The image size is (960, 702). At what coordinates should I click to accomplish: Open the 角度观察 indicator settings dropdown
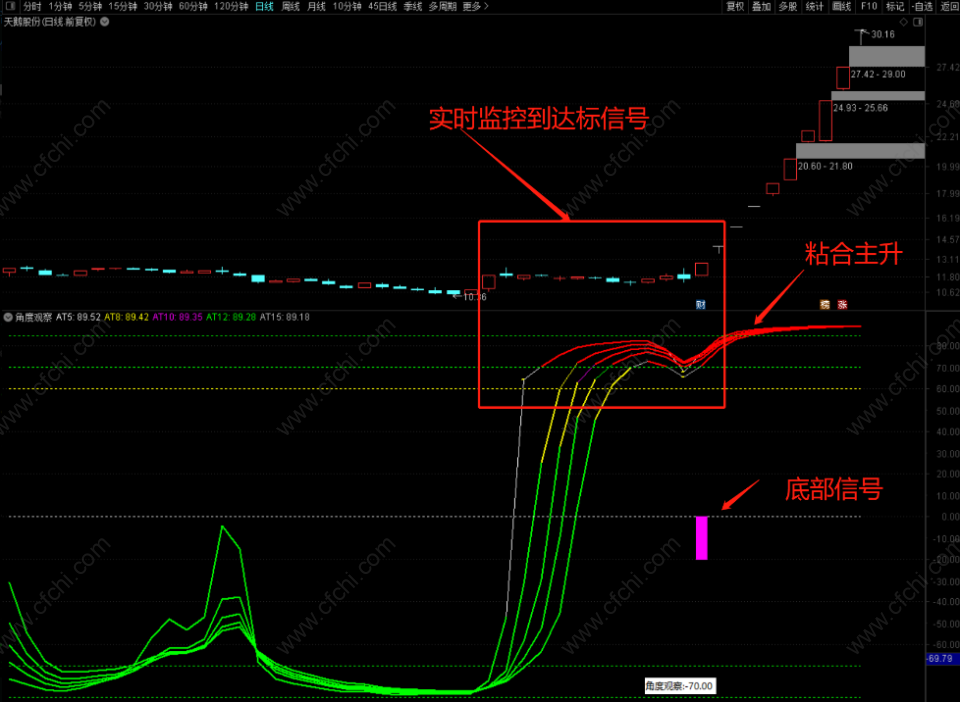9,317
